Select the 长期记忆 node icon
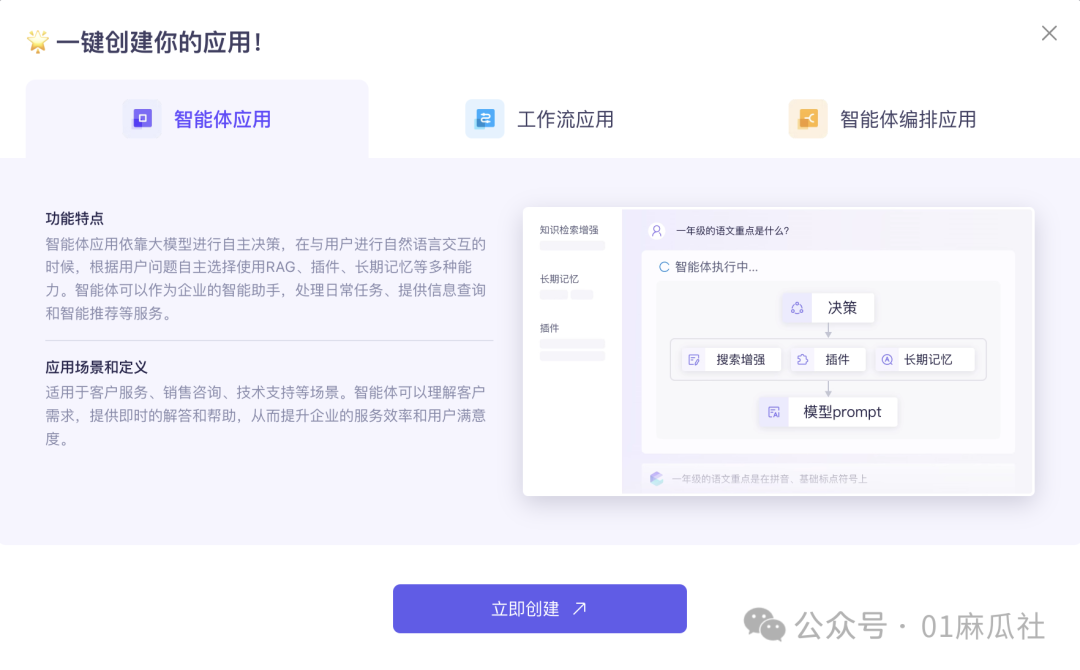1080x670 pixels. point(887,359)
